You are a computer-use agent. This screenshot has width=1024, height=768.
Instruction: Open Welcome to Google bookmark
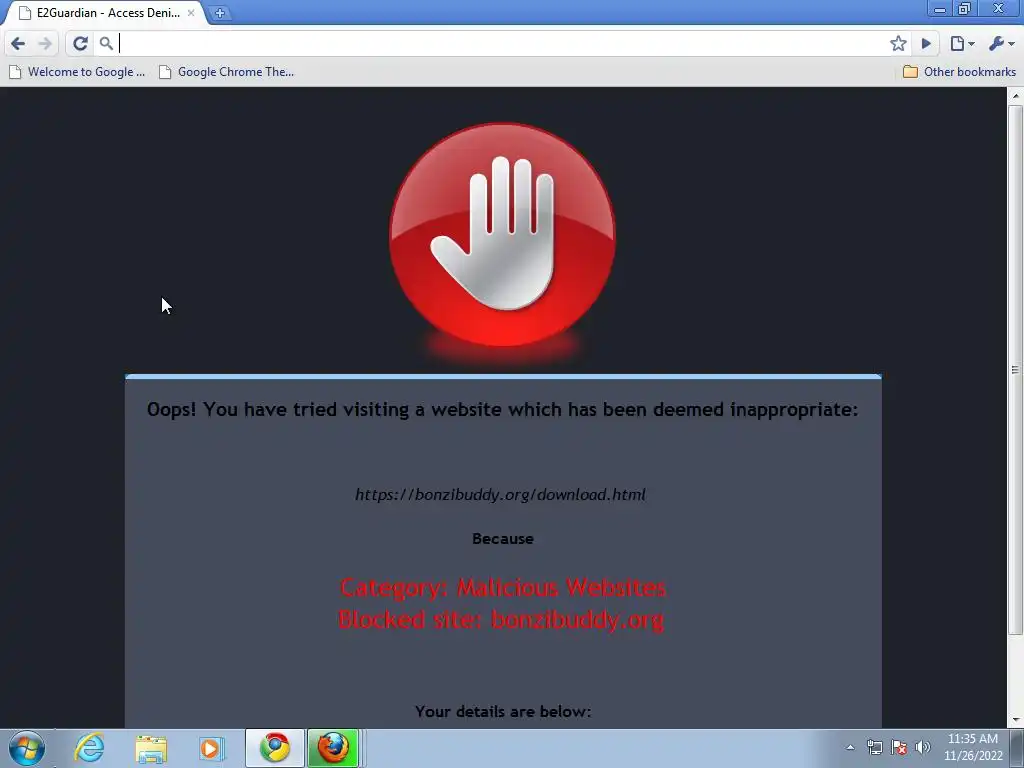point(77,72)
